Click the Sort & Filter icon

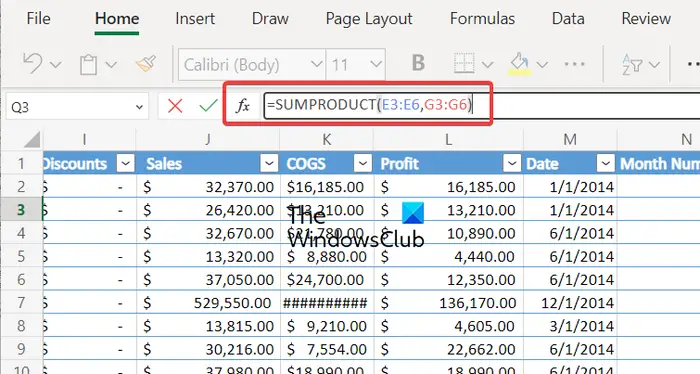click(x=632, y=65)
